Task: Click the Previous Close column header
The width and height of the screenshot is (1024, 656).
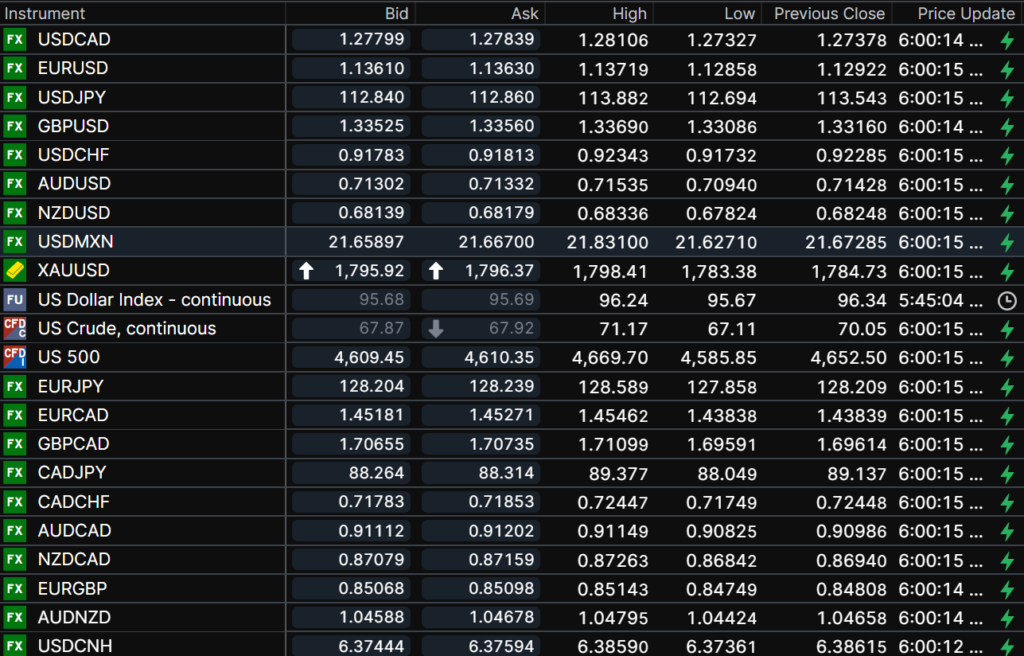Action: coord(829,14)
